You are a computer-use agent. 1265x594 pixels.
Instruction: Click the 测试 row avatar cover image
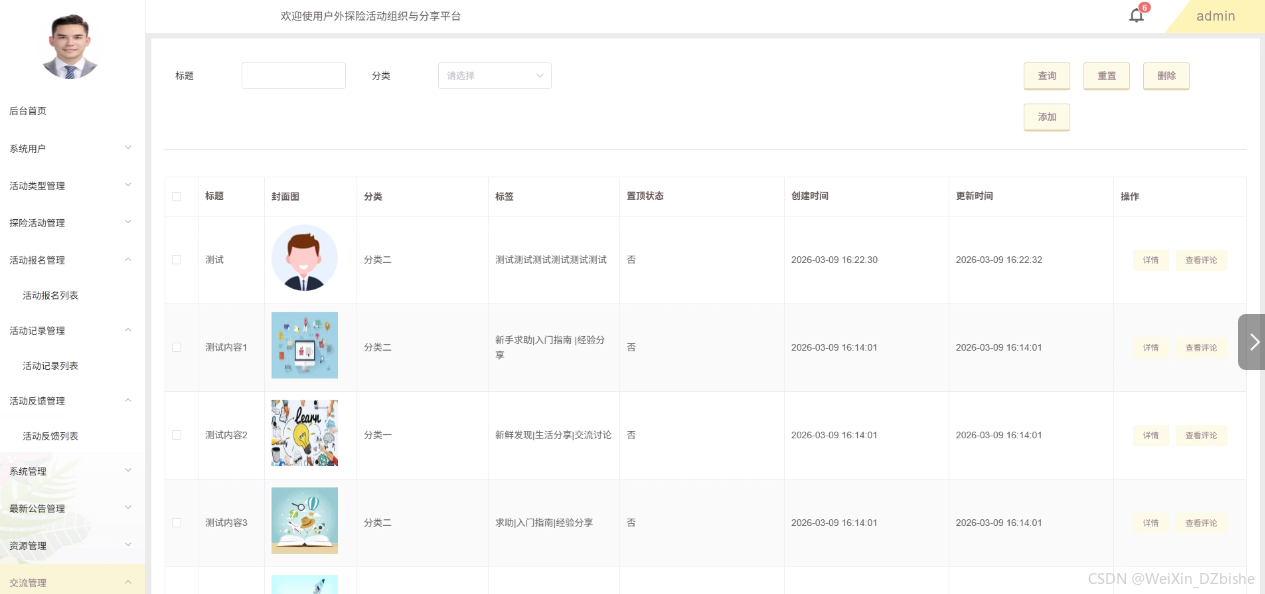coord(305,258)
